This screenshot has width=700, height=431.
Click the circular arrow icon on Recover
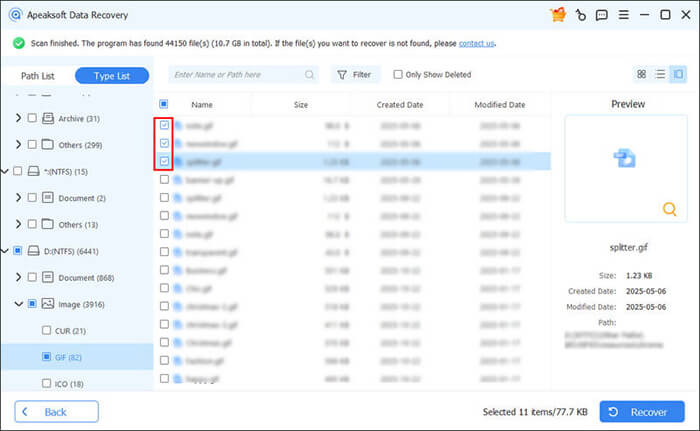pos(613,412)
